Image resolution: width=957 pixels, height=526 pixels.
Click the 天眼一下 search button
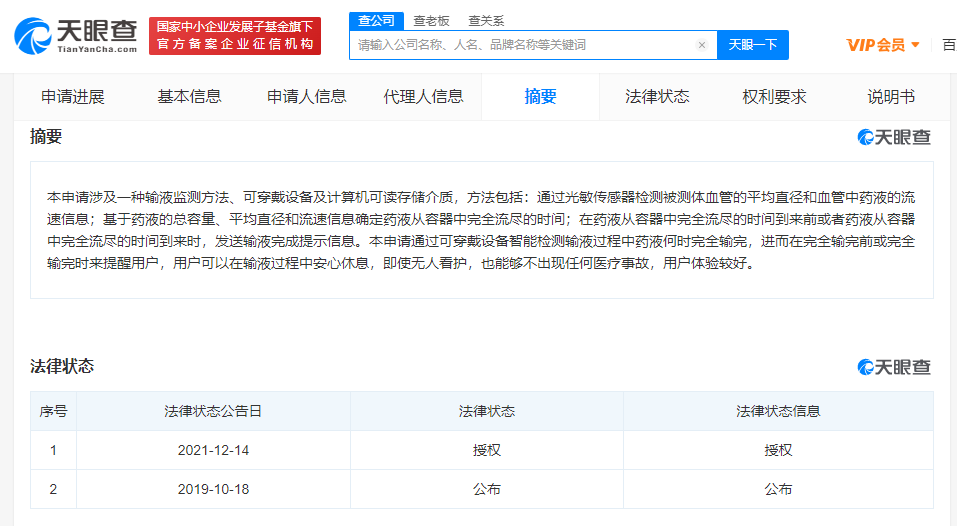click(x=753, y=45)
